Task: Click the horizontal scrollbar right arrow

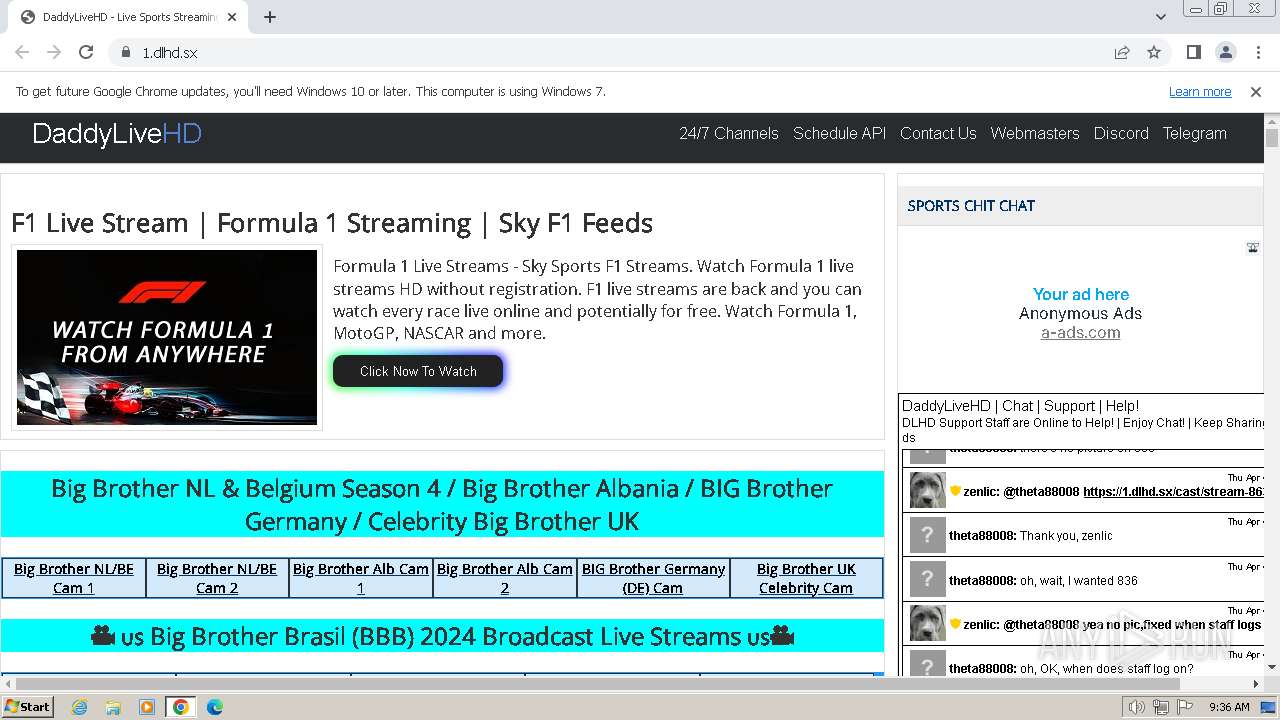Action: 1256,684
